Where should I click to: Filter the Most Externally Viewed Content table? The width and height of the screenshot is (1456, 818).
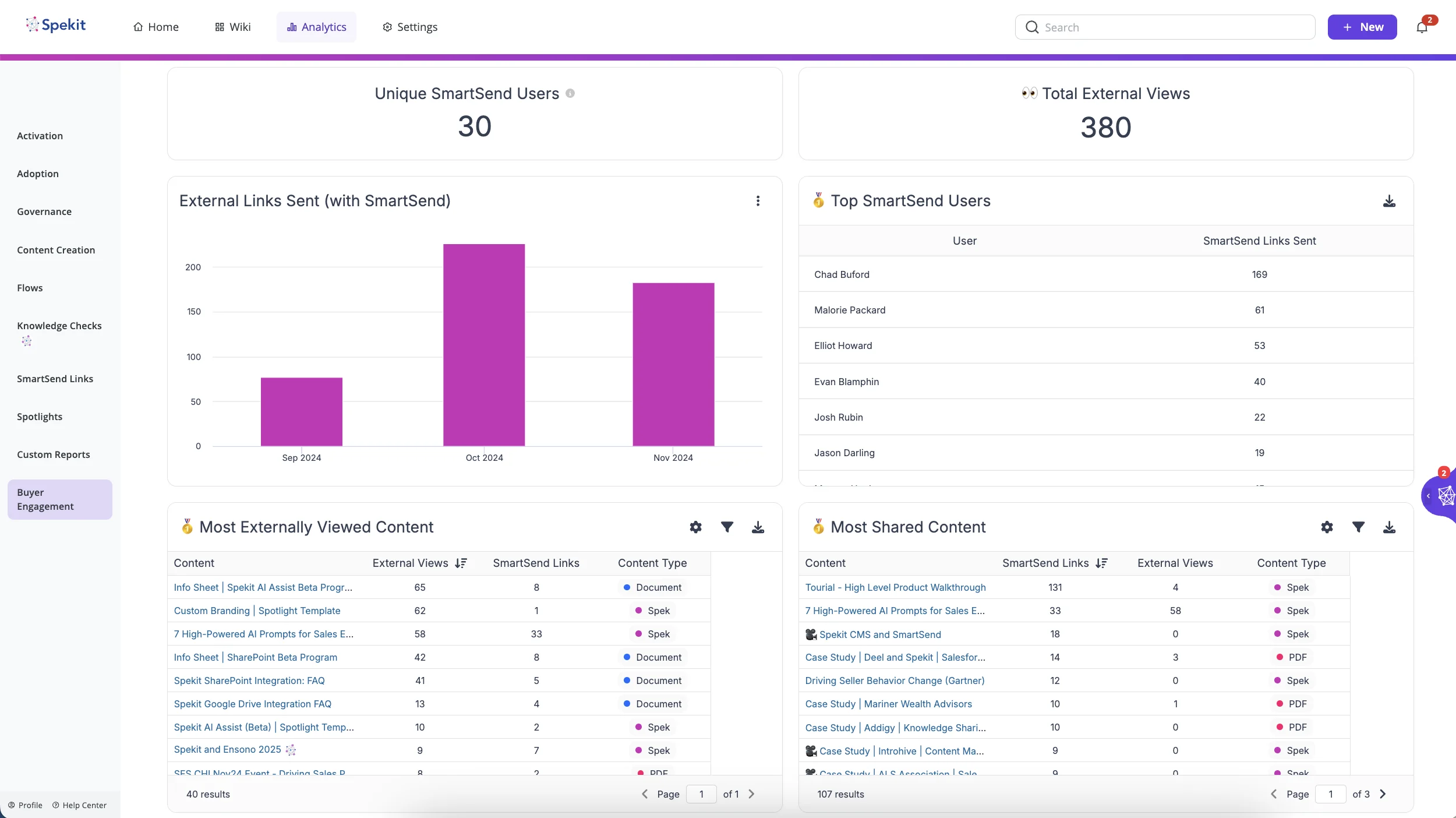click(x=727, y=527)
